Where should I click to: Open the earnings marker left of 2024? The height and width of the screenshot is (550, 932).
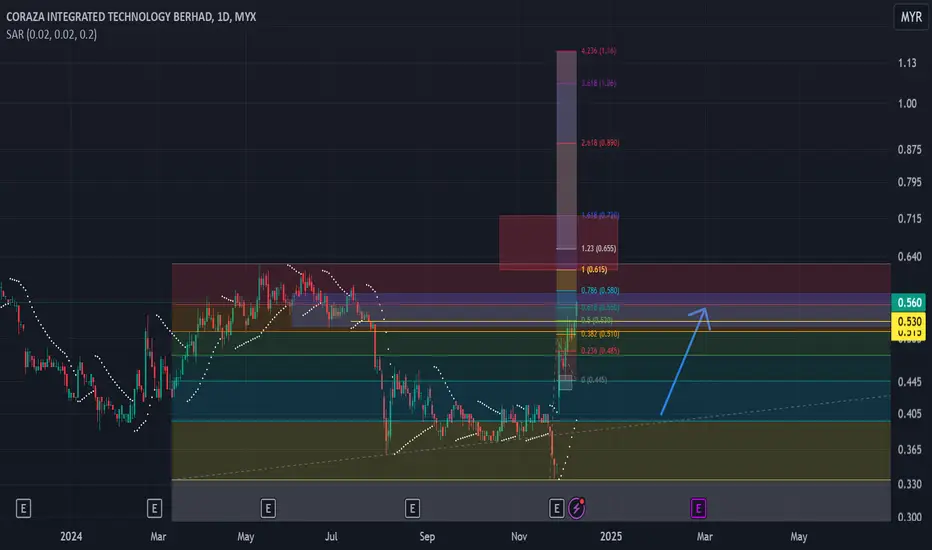(23, 508)
